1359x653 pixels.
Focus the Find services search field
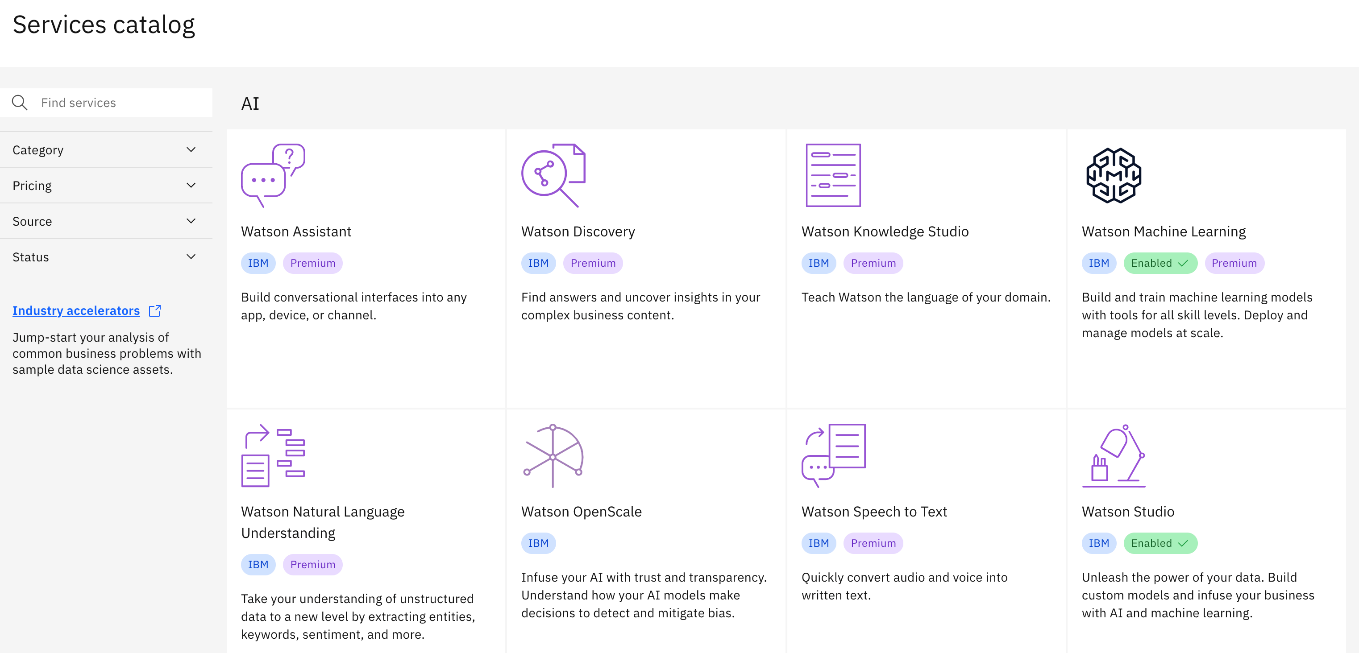pyautogui.click(x=106, y=103)
